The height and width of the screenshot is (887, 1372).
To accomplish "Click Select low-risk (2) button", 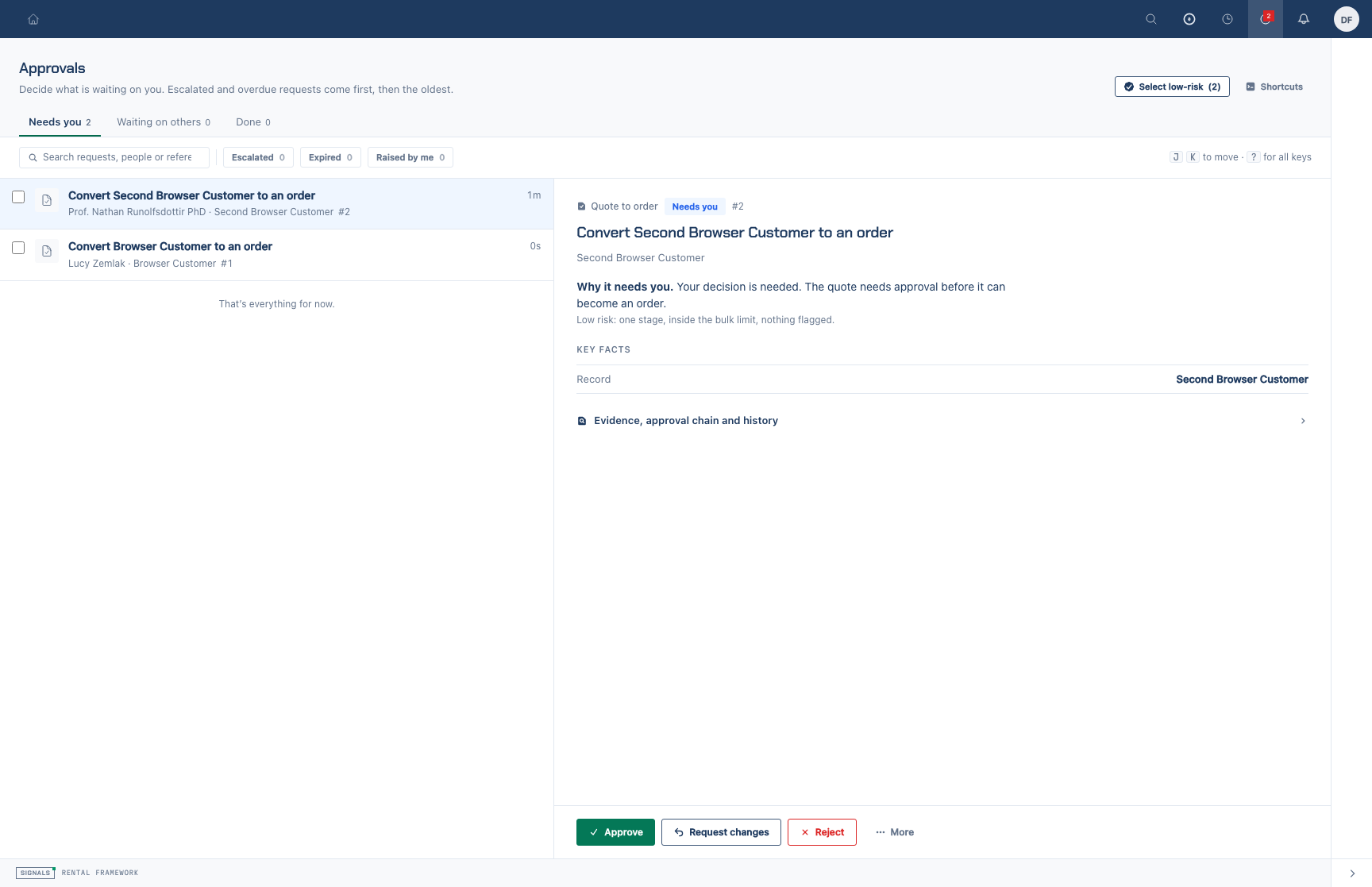I will (1172, 87).
